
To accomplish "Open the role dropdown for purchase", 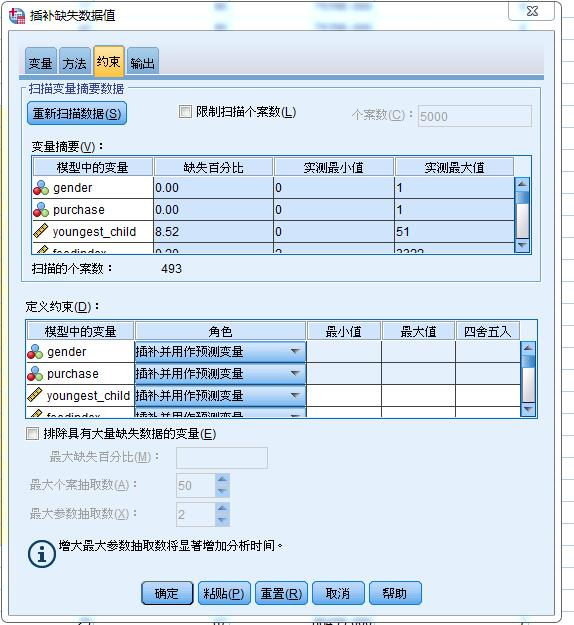I will coord(295,373).
